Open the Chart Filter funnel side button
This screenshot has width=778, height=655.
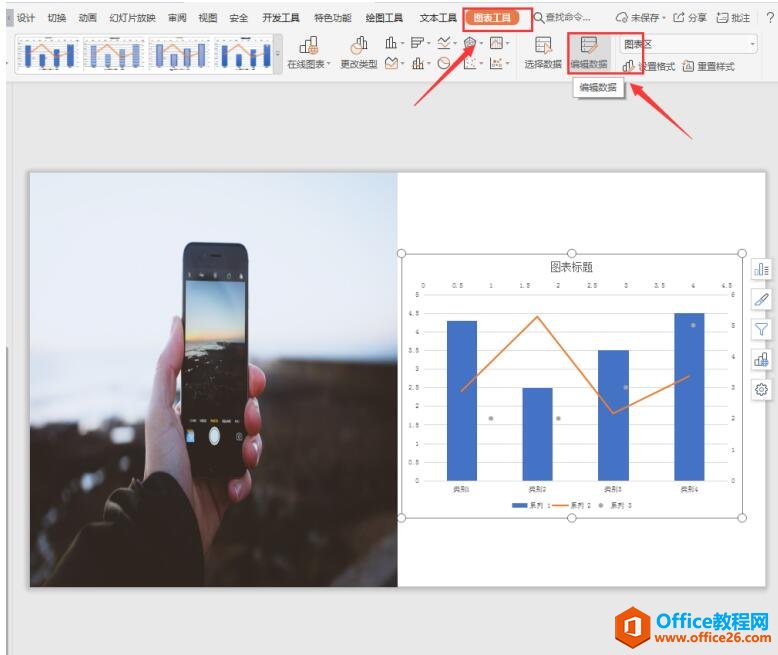click(x=761, y=329)
